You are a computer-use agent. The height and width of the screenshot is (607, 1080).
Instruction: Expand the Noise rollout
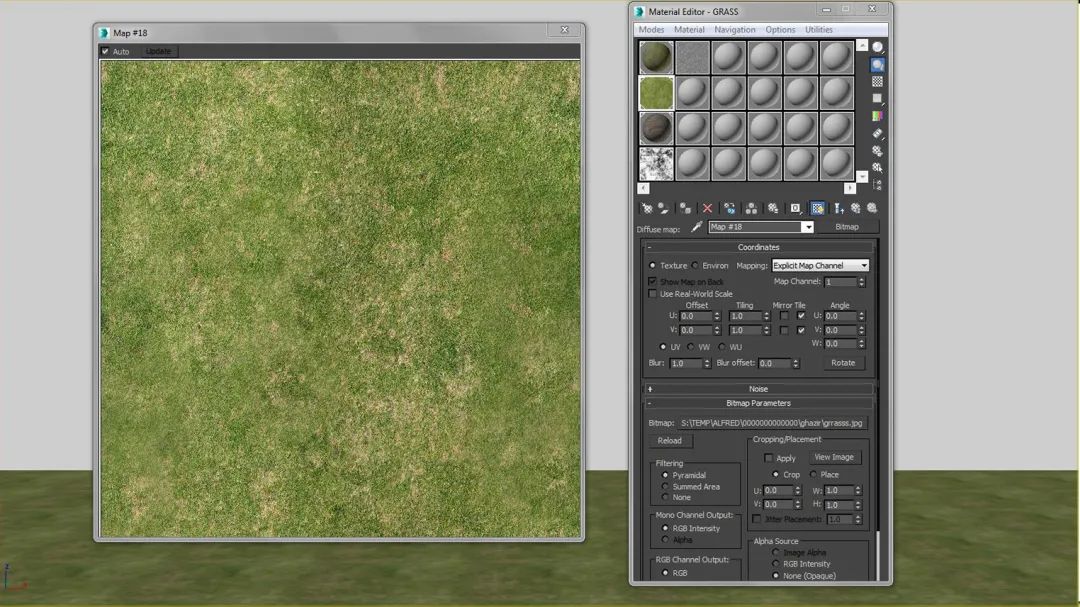pos(758,389)
